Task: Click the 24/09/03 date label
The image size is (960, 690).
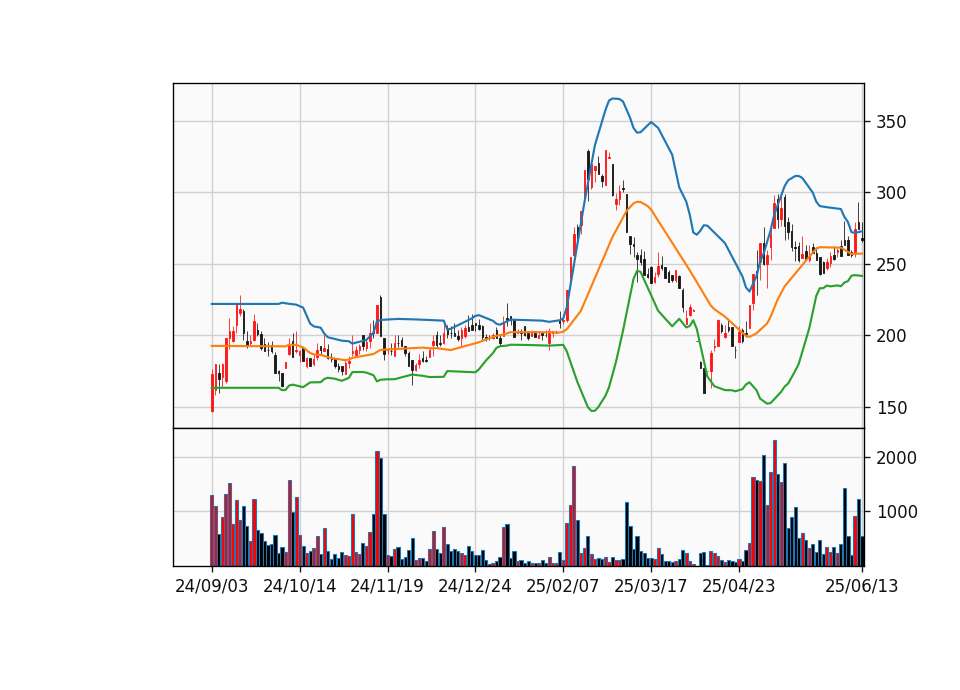Action: click(212, 587)
